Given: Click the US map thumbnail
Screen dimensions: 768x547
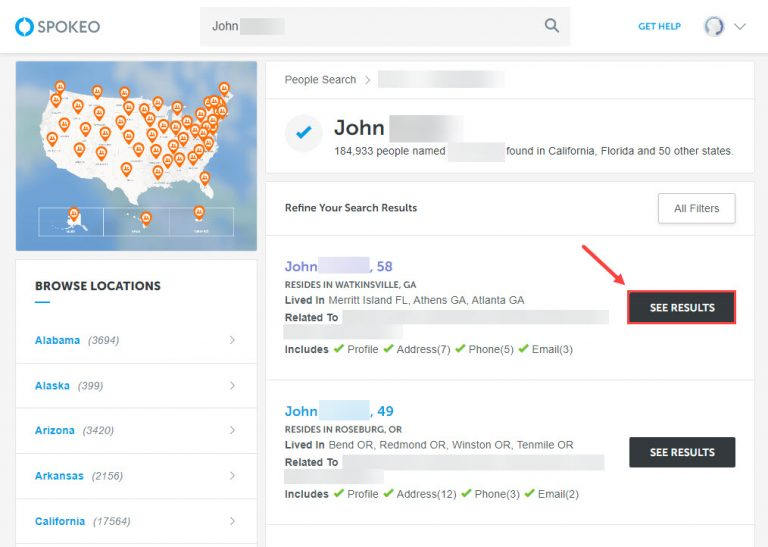Looking at the screenshot, I should [136, 156].
